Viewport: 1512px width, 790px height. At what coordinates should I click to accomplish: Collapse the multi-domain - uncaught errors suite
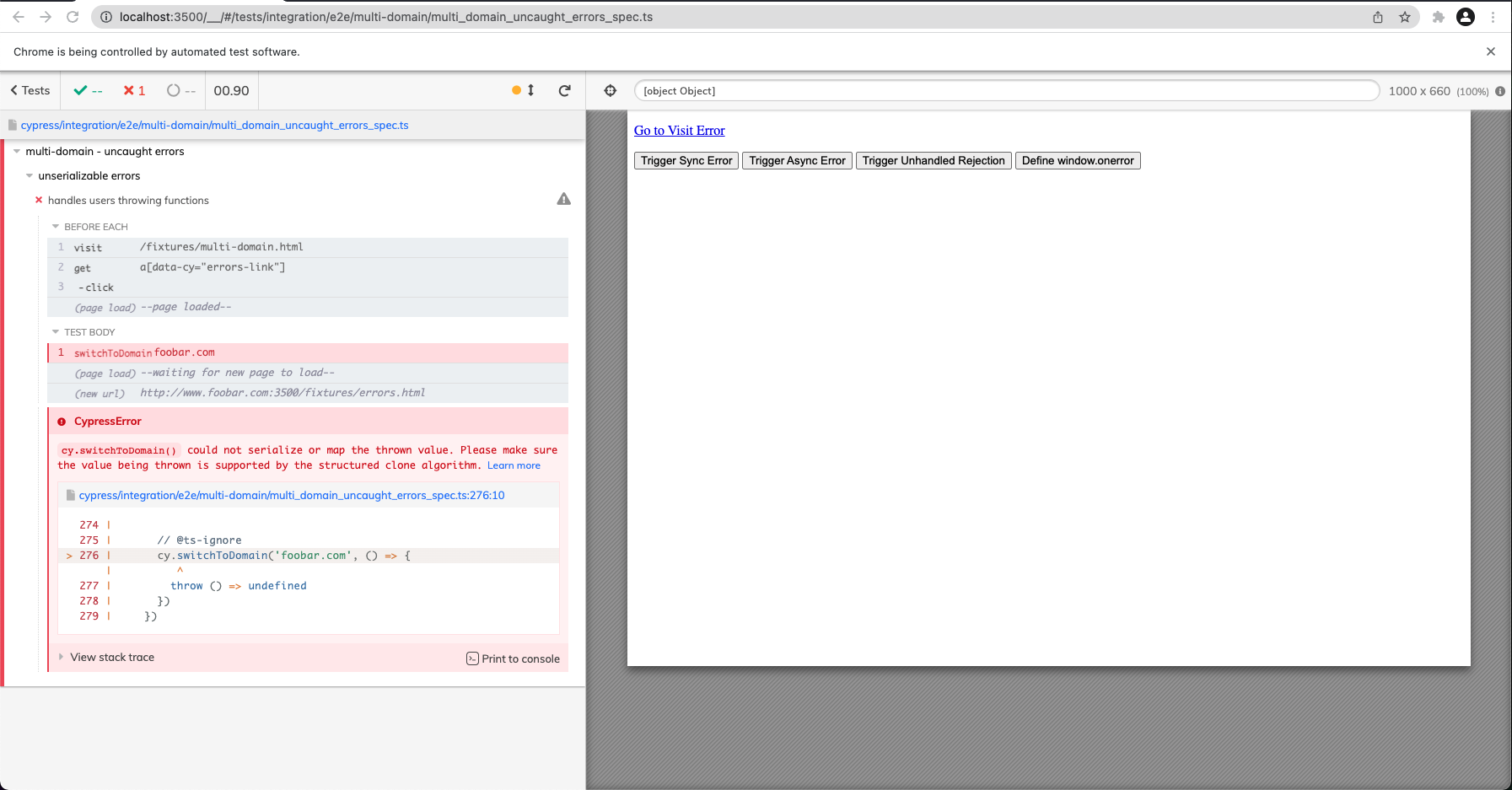(x=105, y=152)
